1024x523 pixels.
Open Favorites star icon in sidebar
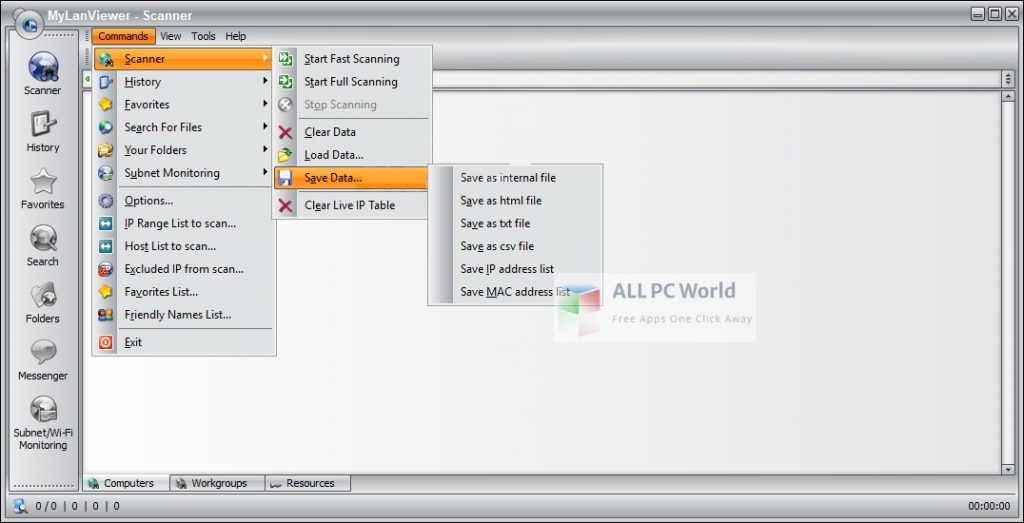pos(43,188)
